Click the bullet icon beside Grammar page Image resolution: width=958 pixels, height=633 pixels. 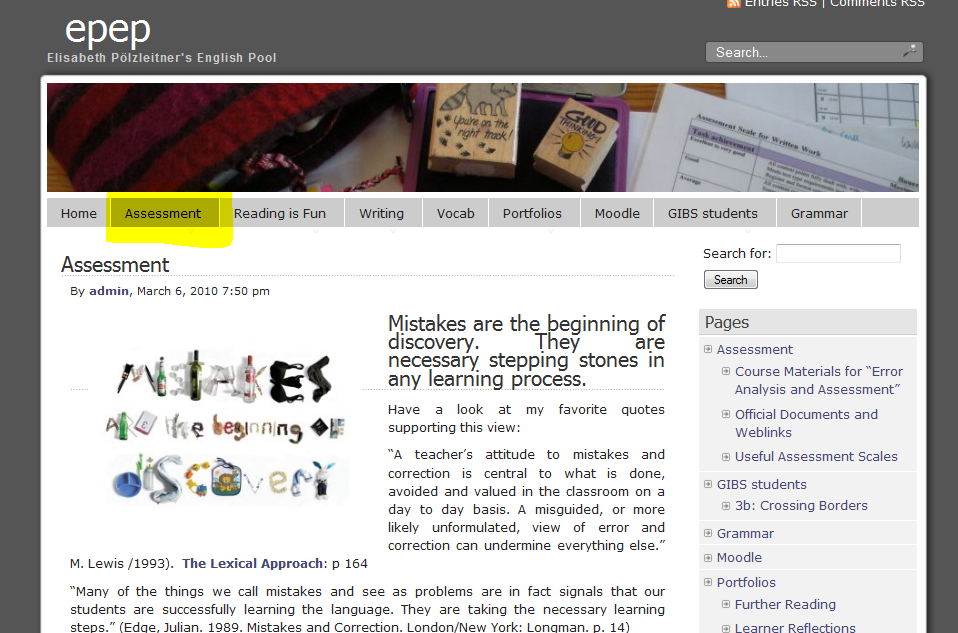click(x=708, y=533)
